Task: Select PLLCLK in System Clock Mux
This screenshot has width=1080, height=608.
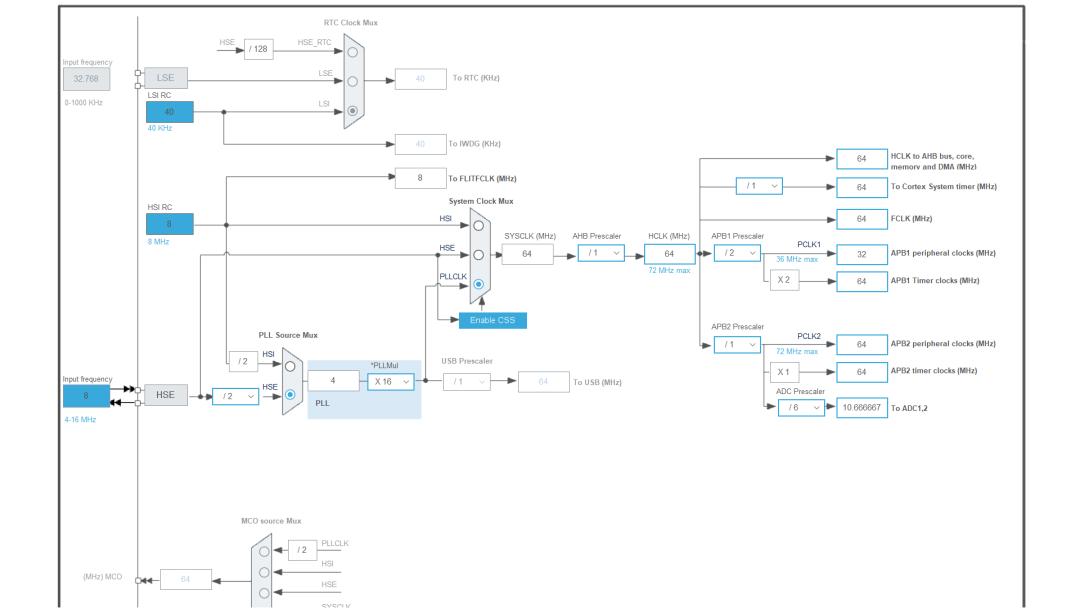Action: click(x=478, y=284)
